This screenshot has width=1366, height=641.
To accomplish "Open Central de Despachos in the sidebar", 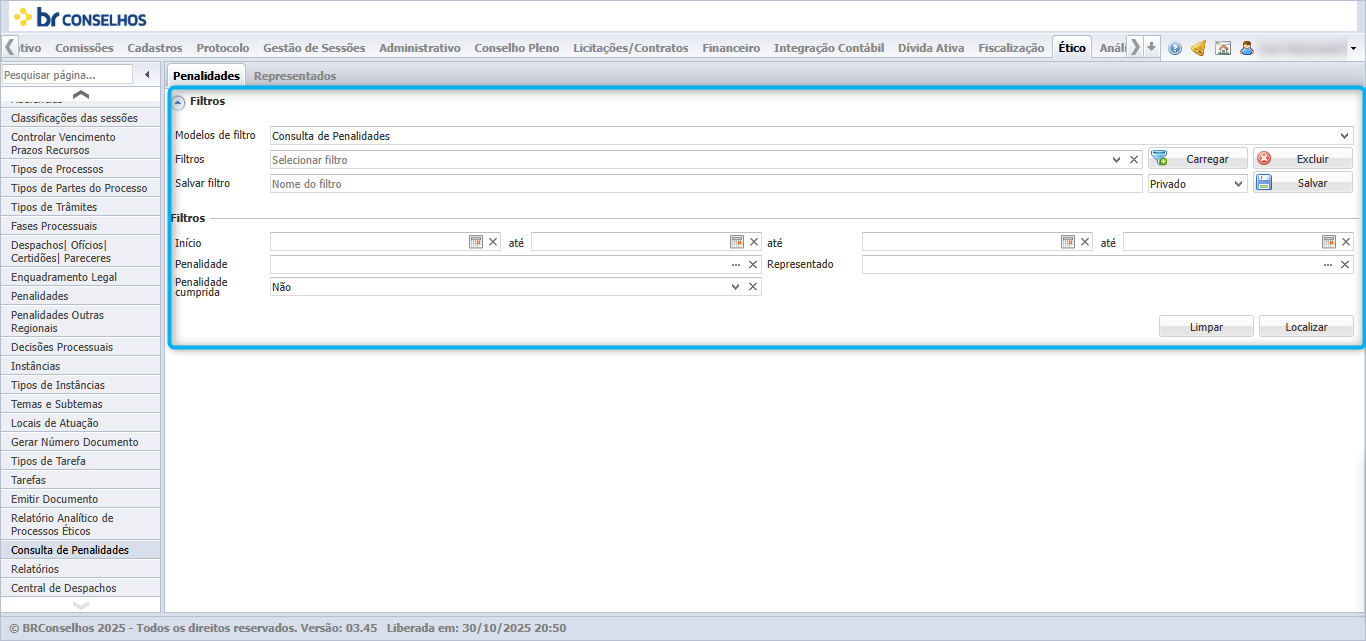I will coord(81,588).
